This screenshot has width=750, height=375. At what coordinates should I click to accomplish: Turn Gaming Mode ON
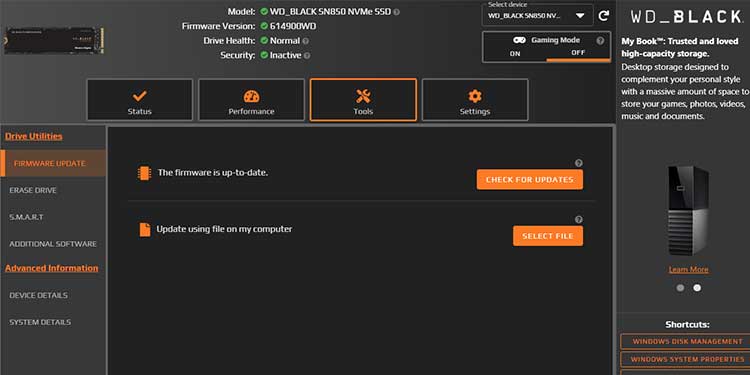(x=515, y=54)
